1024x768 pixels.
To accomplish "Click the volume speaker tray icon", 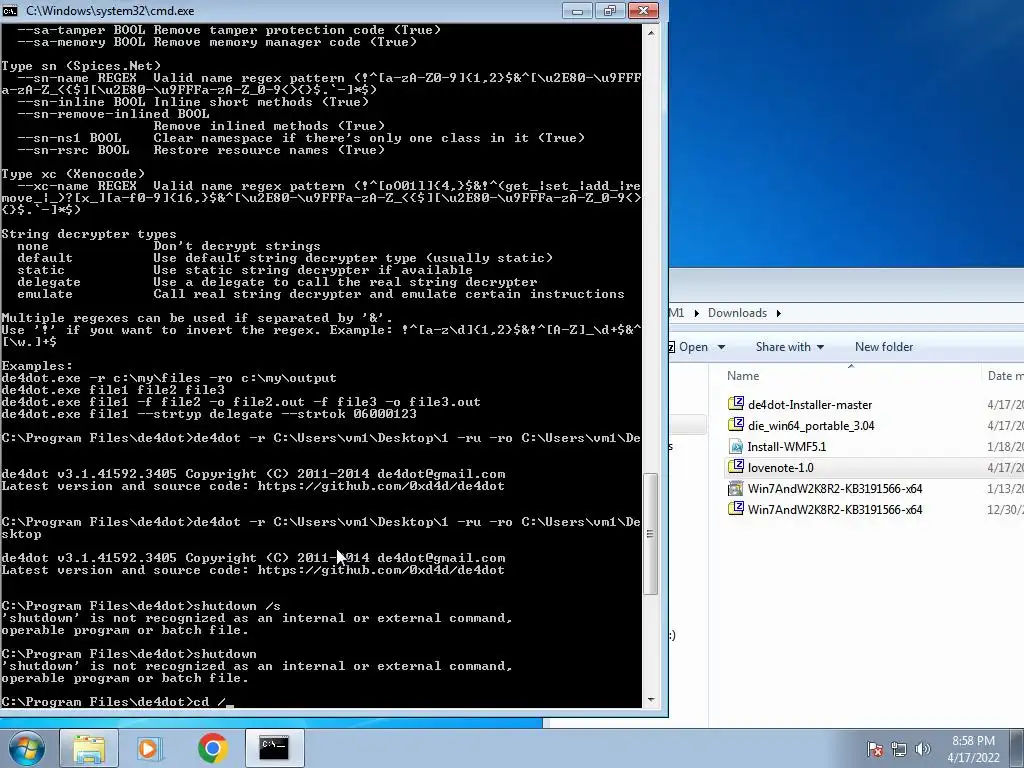I will pyautogui.click(x=923, y=750).
